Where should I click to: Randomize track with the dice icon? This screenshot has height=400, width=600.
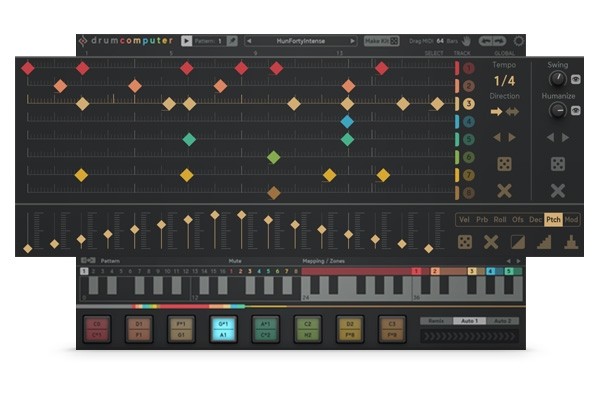tap(504, 164)
